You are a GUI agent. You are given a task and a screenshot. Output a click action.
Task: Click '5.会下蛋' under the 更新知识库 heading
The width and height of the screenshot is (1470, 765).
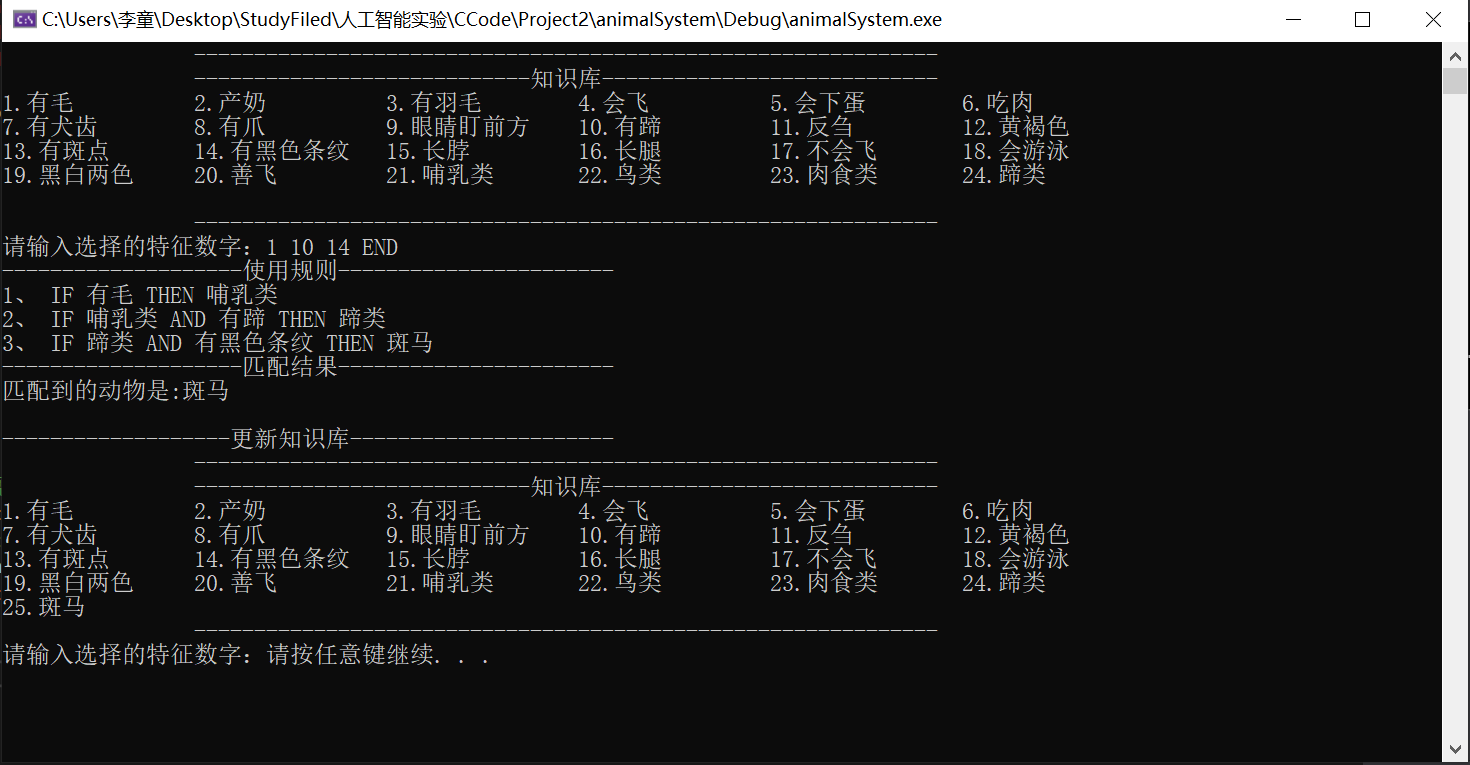[818, 511]
